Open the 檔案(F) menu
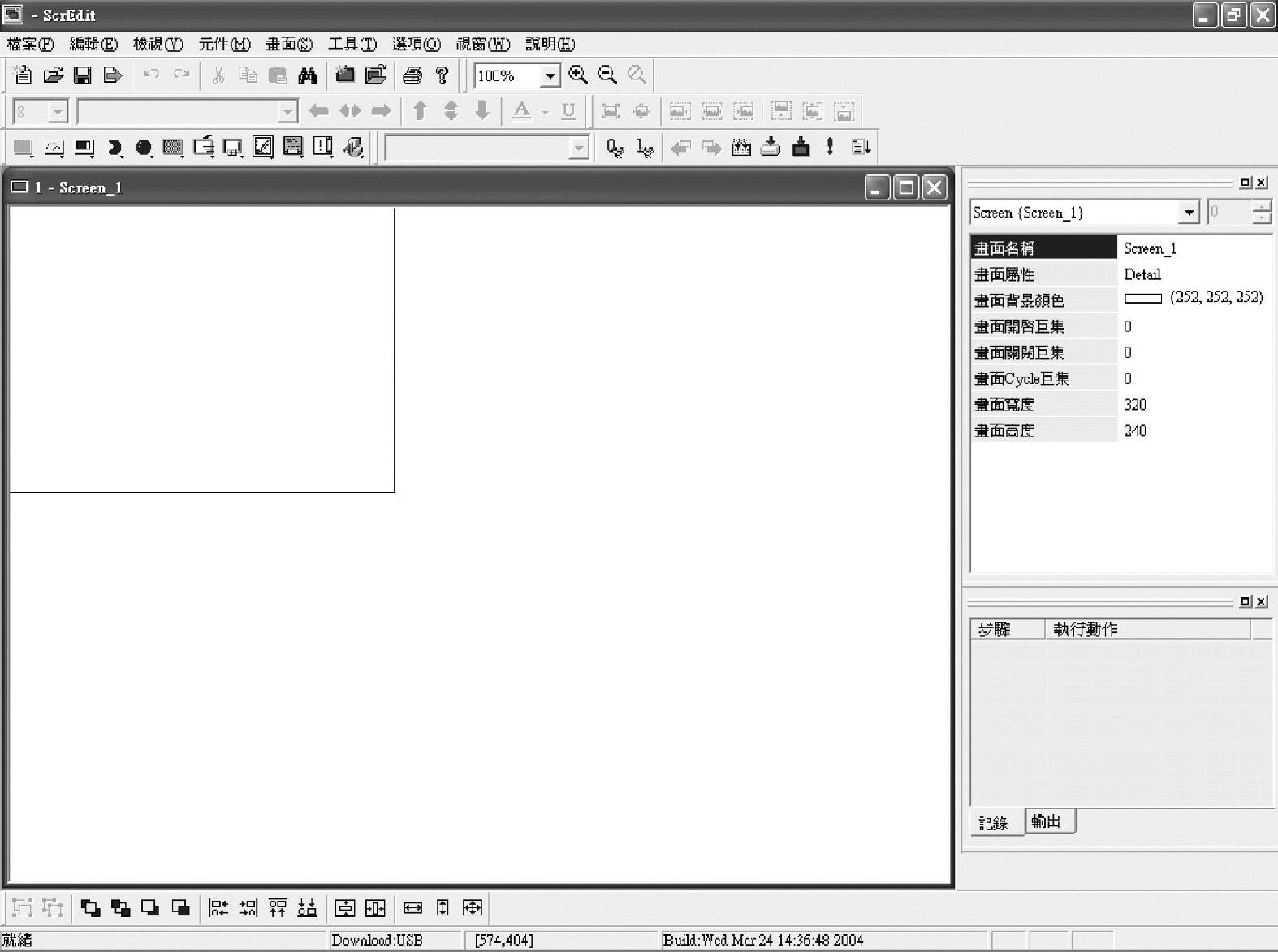Screen dimensions: 1278x952 30,44
